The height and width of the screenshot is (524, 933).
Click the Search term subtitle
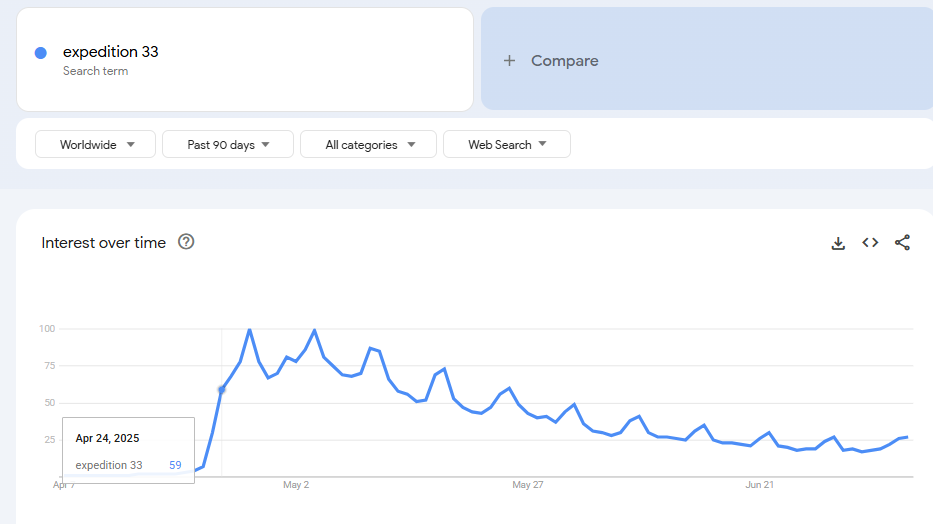(95, 71)
